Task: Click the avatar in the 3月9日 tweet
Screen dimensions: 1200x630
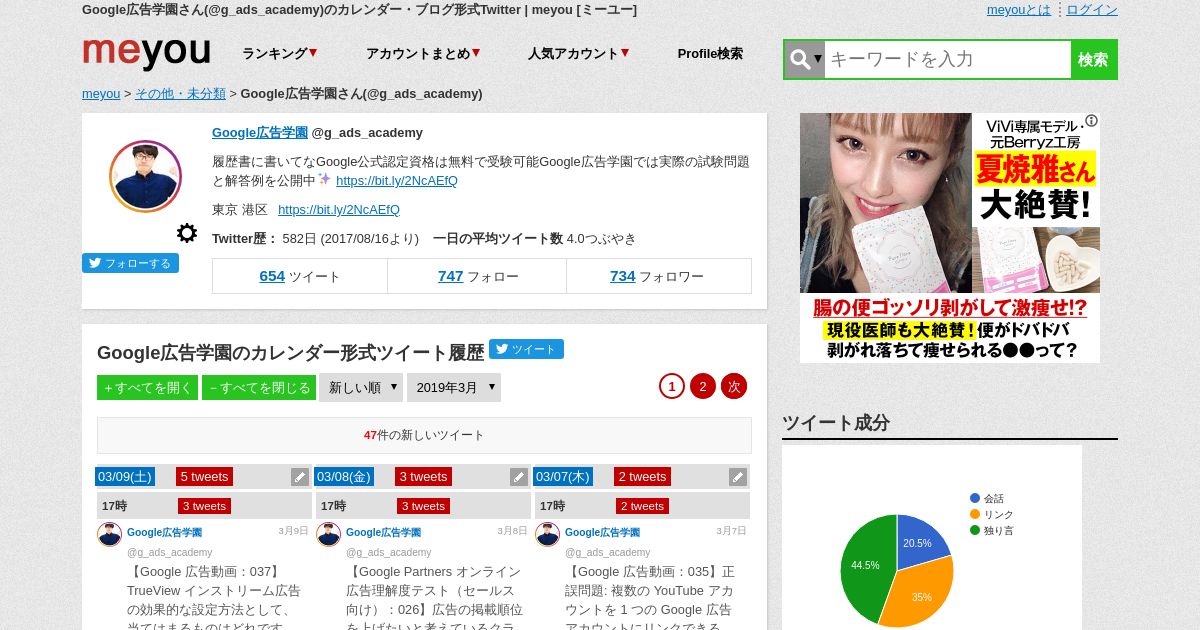Action: (x=110, y=534)
